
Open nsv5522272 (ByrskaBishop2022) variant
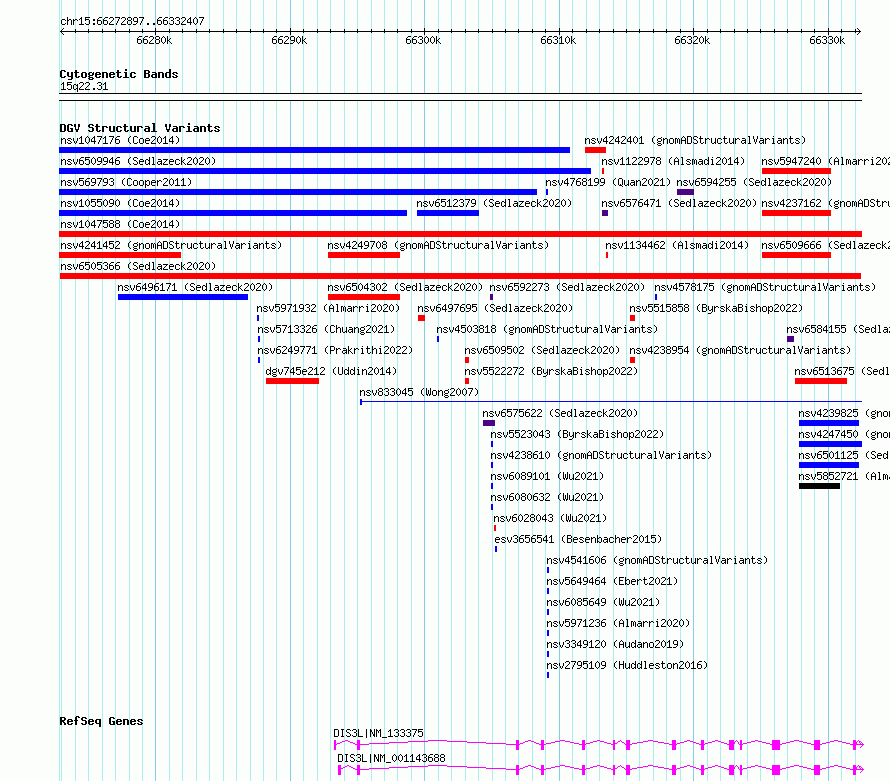click(551, 371)
